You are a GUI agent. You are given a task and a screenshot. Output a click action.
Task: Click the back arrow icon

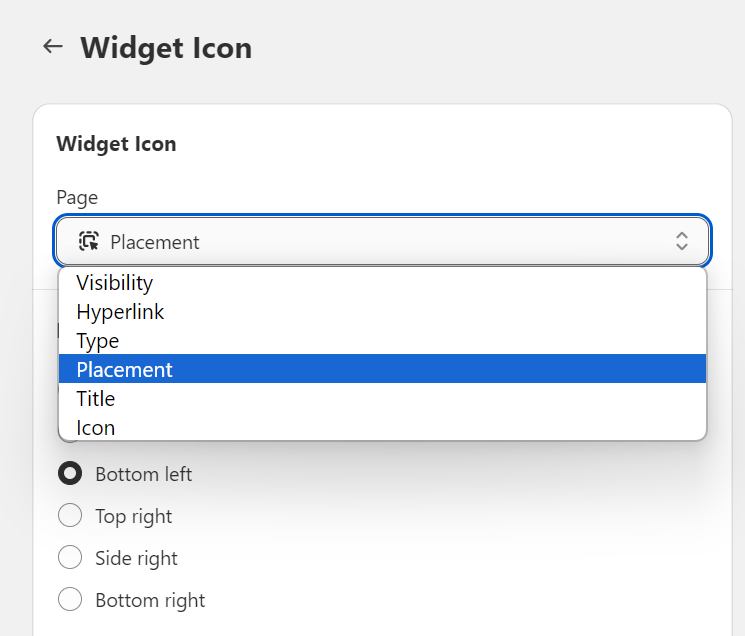(x=52, y=47)
